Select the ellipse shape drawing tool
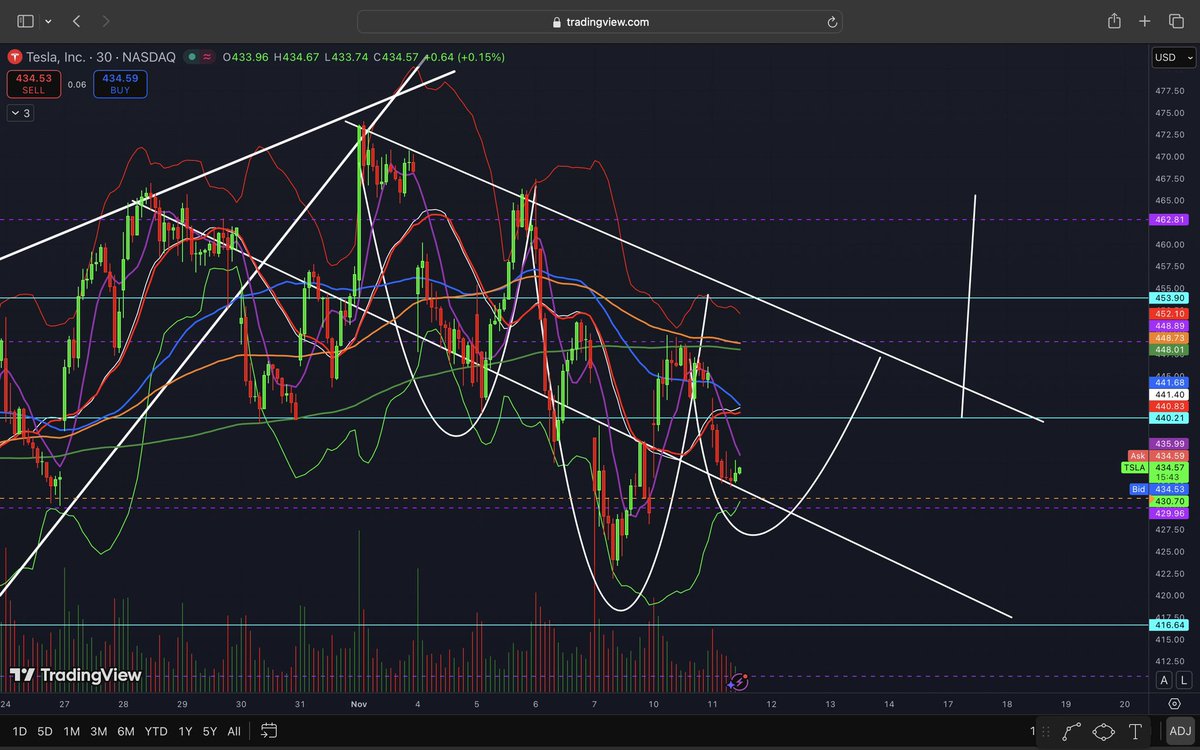 point(1104,731)
